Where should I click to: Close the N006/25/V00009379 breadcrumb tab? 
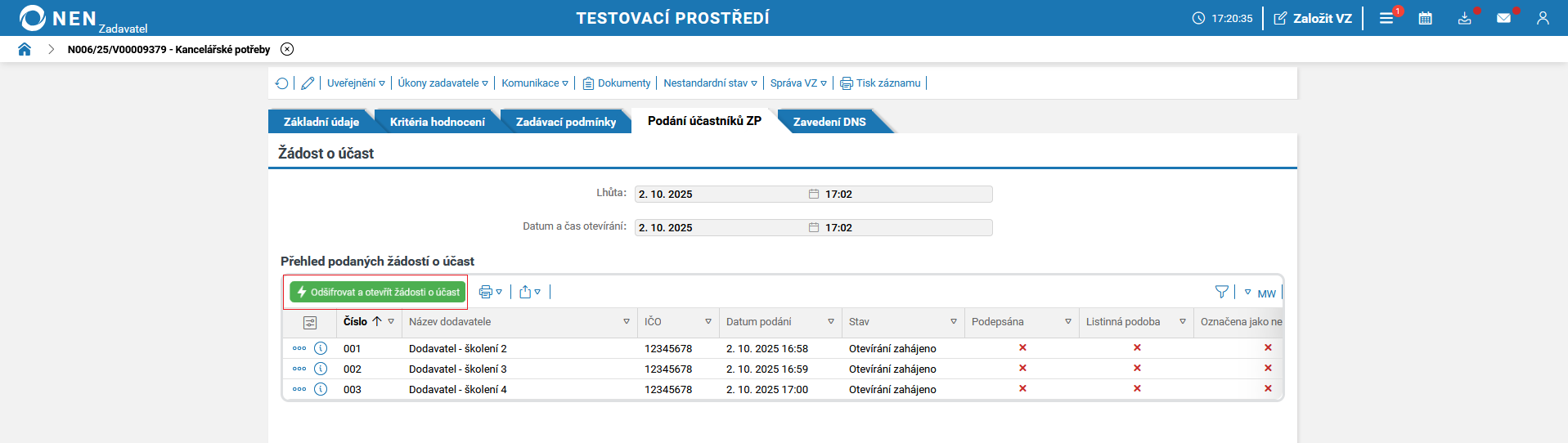(x=287, y=49)
